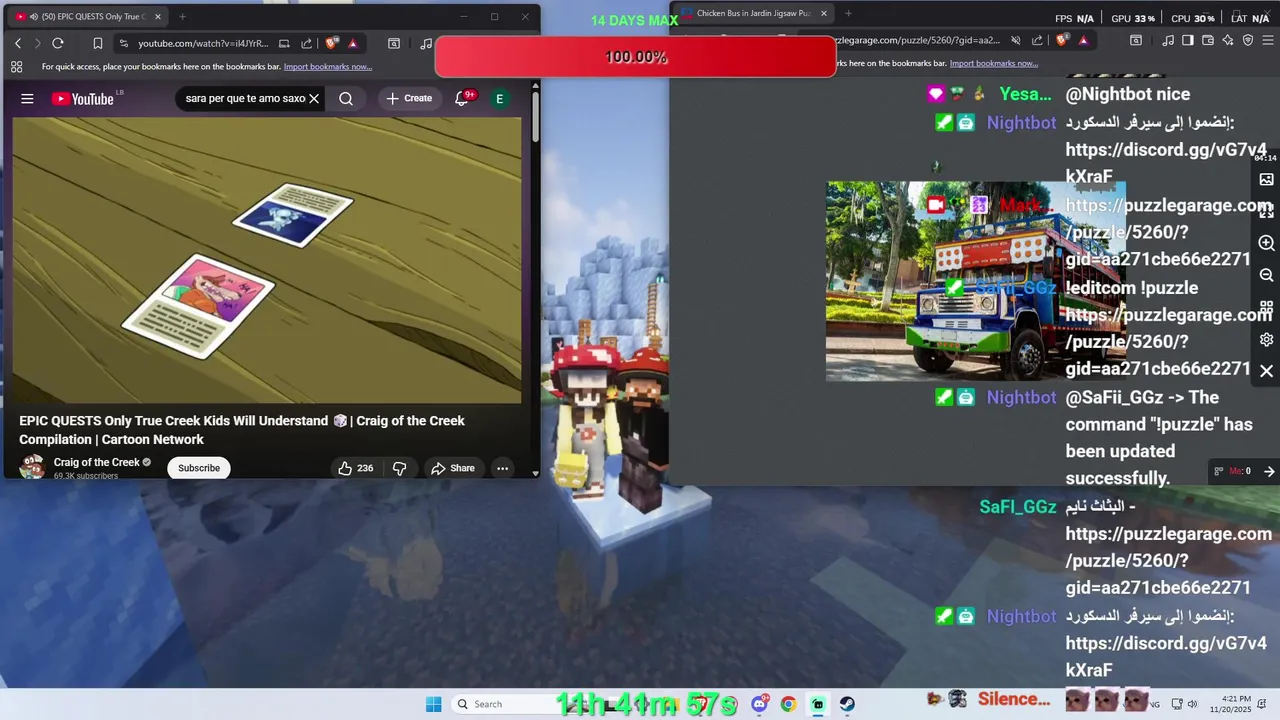
Task: Toggle the sidebar panel in puzzle window
Action: [1188, 40]
